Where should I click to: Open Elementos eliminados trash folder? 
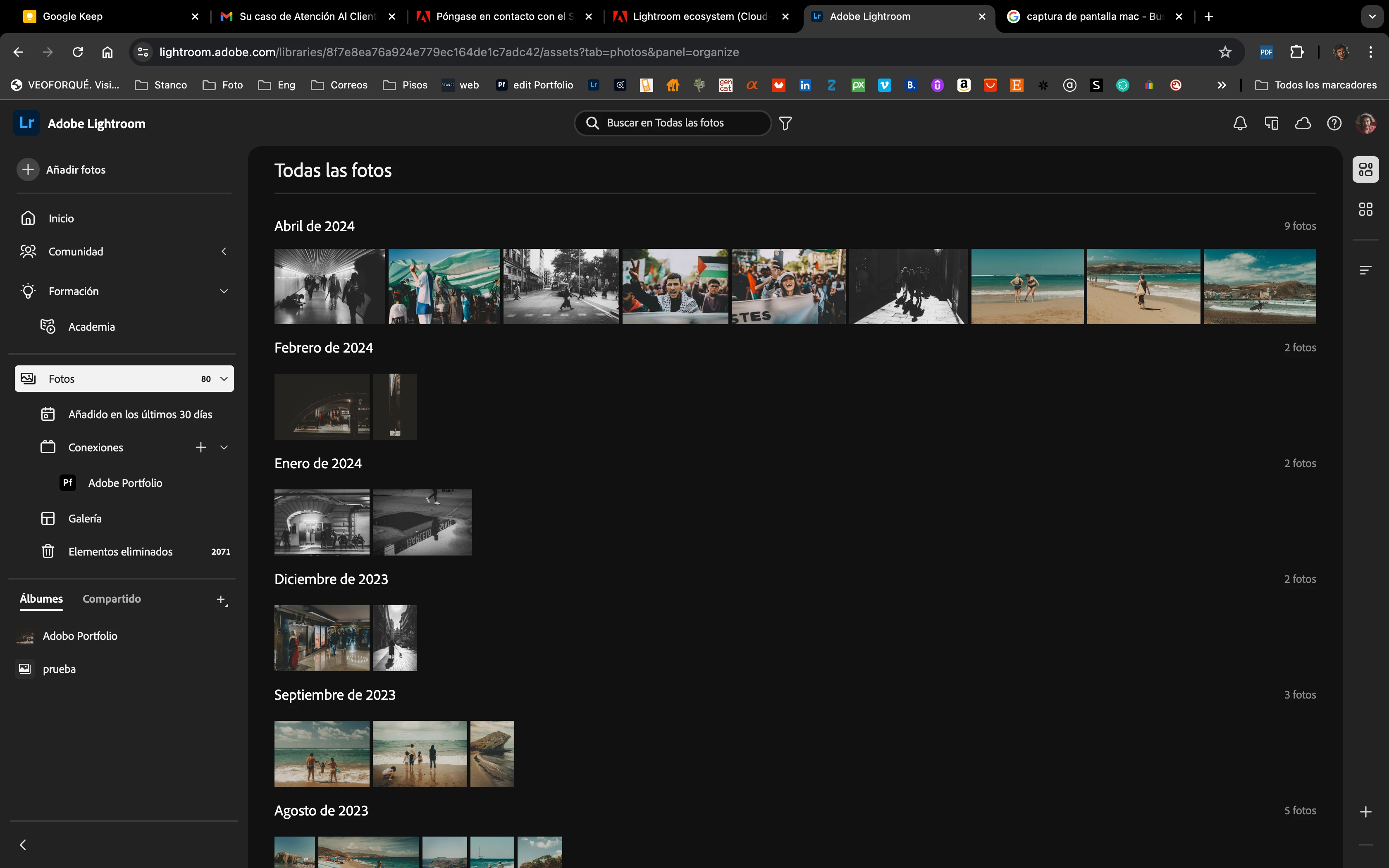[x=121, y=551]
